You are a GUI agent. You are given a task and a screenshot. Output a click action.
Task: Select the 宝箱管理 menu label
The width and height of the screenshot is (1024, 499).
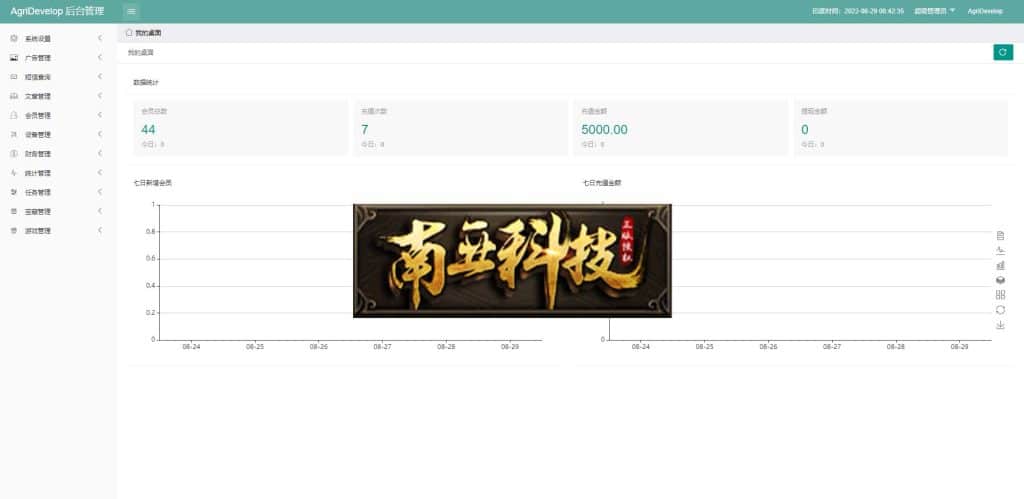pyautogui.click(x=38, y=212)
